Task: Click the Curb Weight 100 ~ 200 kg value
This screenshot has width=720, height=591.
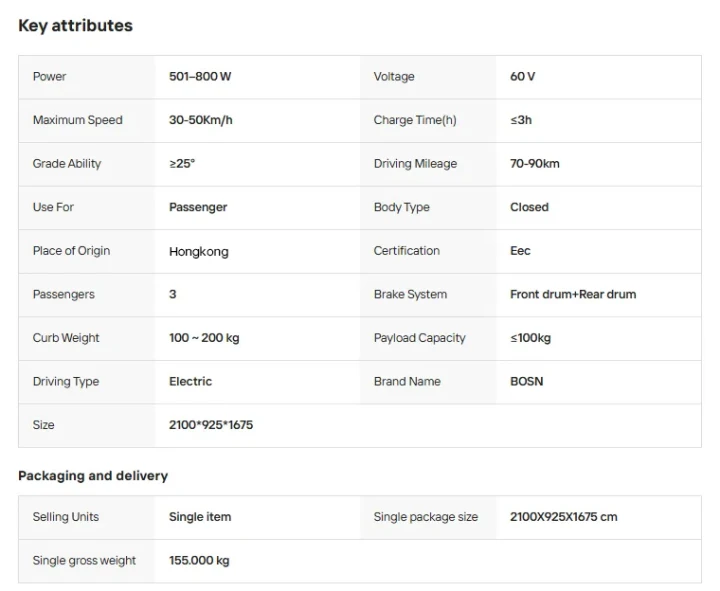Action: click(x=204, y=338)
